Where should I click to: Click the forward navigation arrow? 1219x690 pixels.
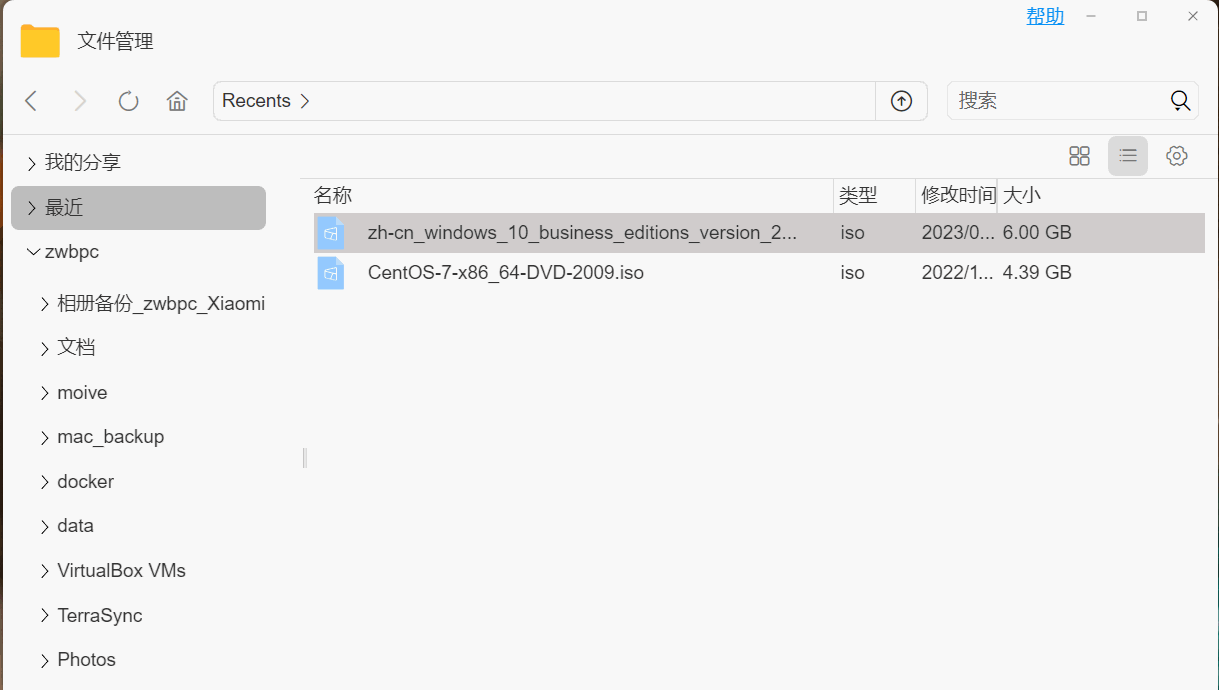click(80, 101)
